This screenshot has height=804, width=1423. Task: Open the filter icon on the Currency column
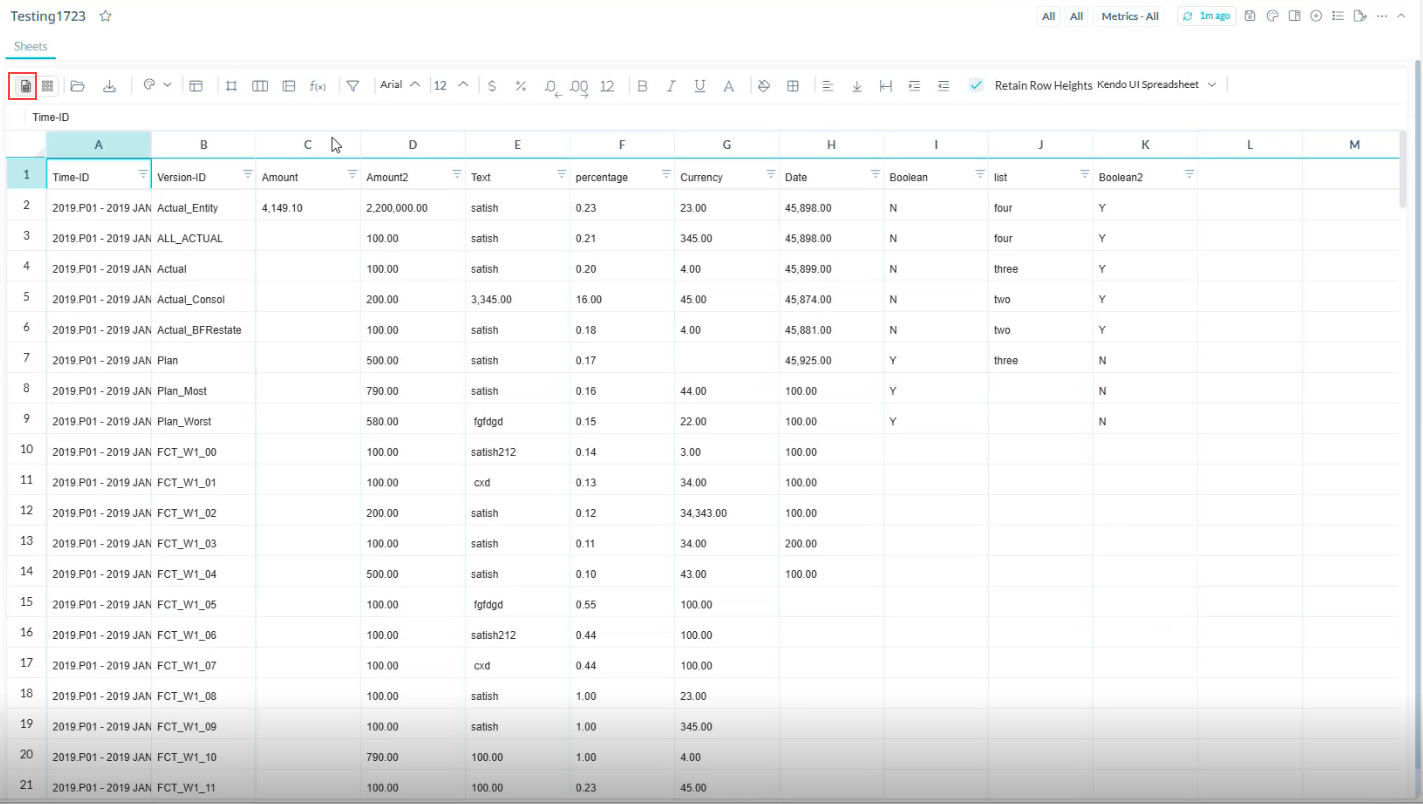coord(770,174)
